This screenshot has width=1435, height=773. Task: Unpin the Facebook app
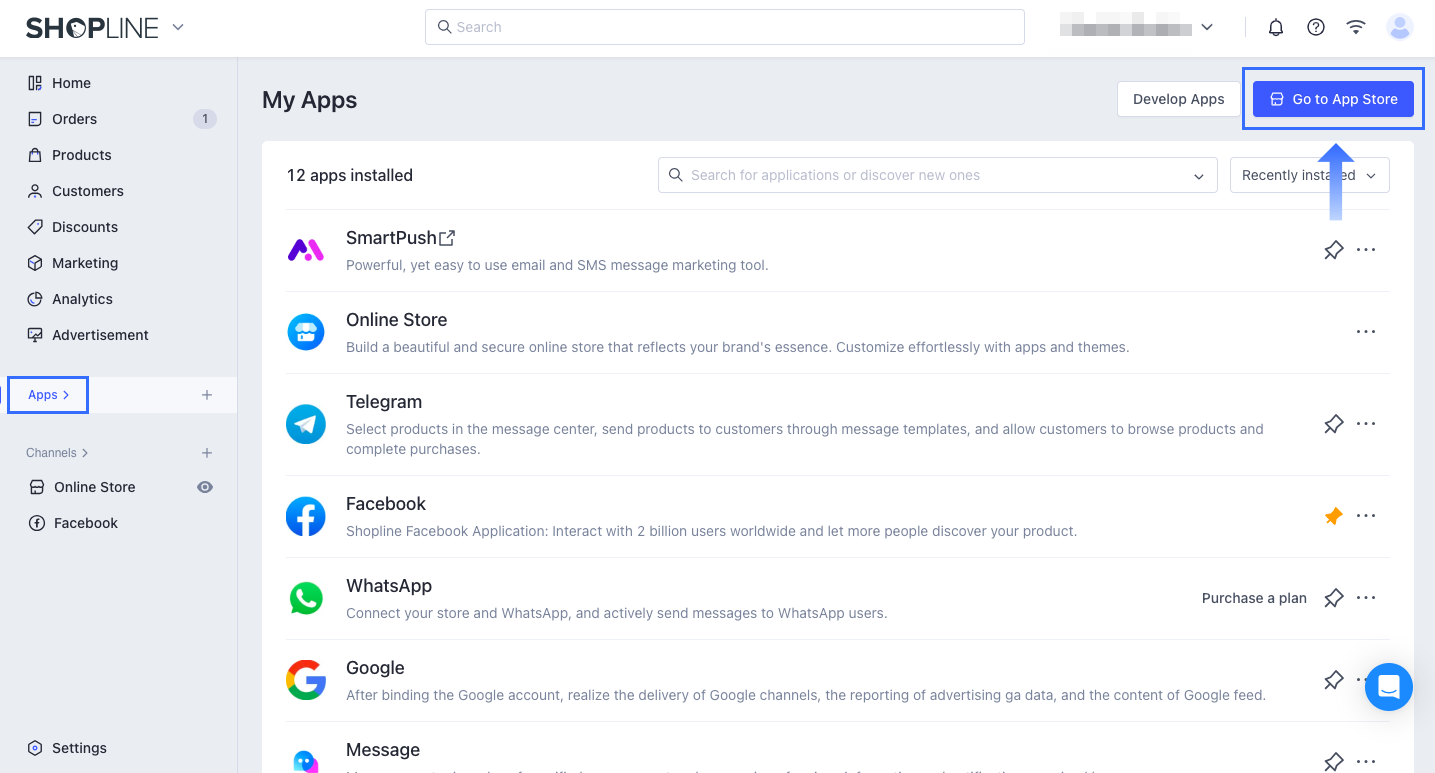[1333, 516]
